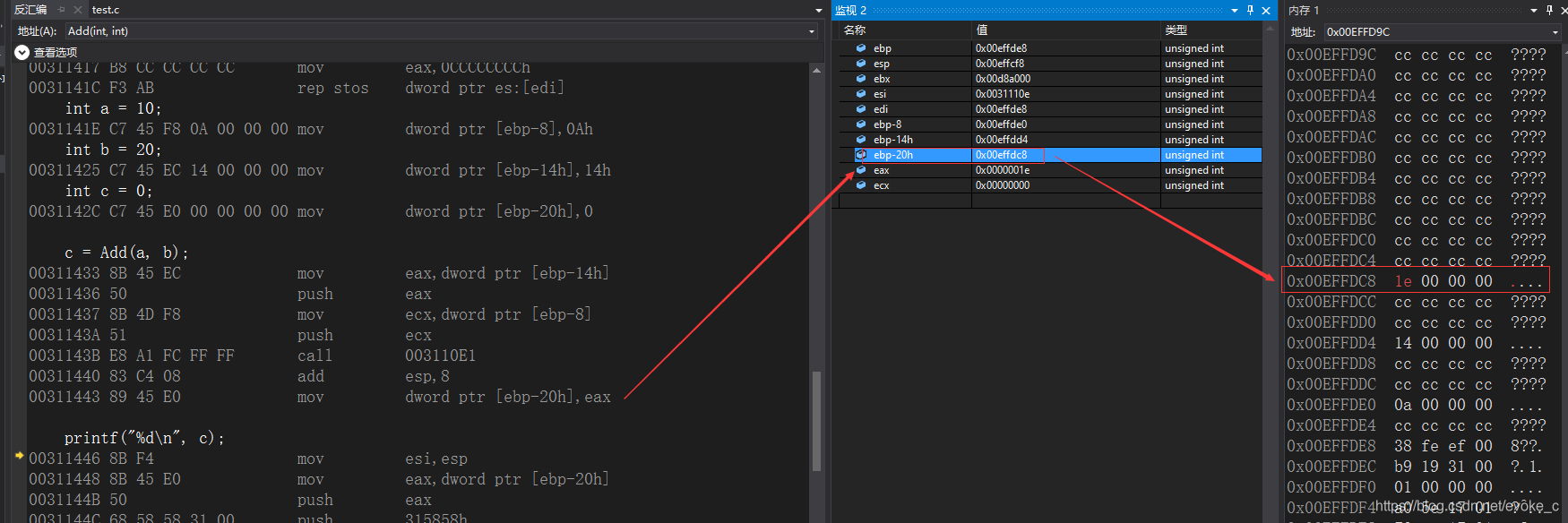The width and height of the screenshot is (1568, 523).
Task: Click memory row 0x00EFFDD4
Action: (1416, 343)
